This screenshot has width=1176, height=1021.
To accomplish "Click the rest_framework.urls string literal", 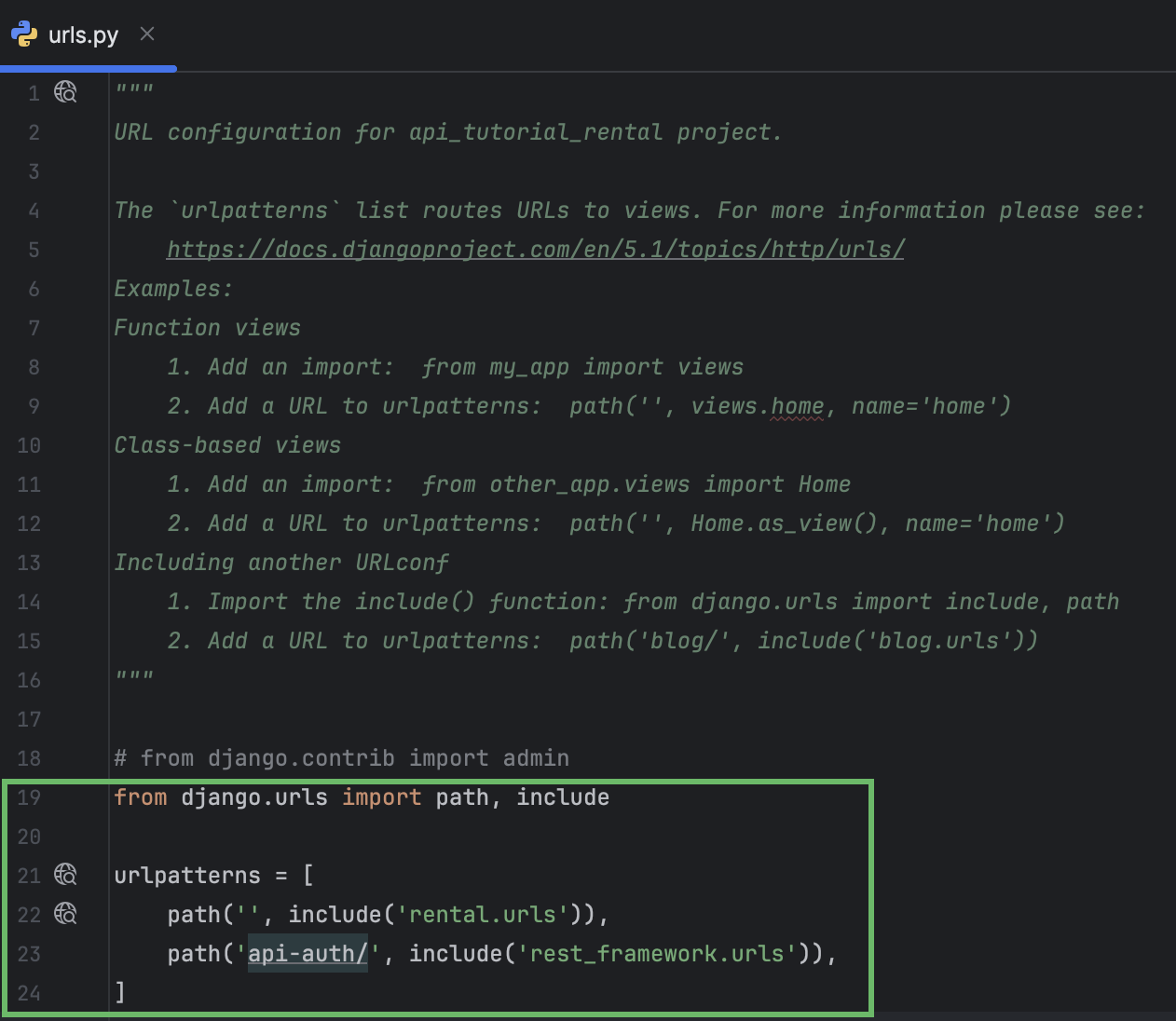I will click(x=652, y=953).
